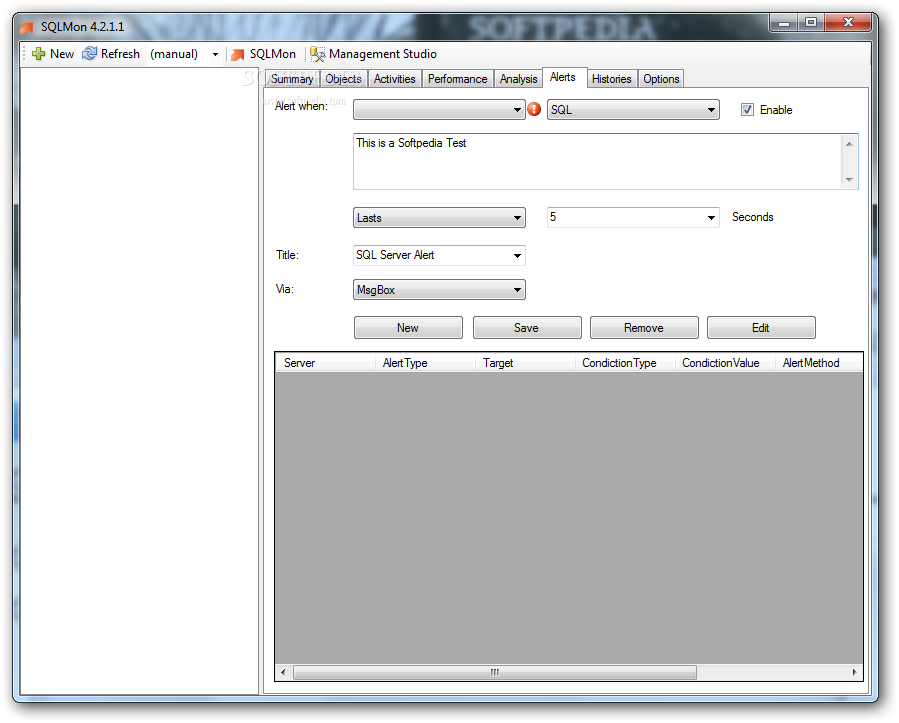Expand the Lasts condition dropdown
Viewport: 899px width, 723px height.
pos(439,218)
